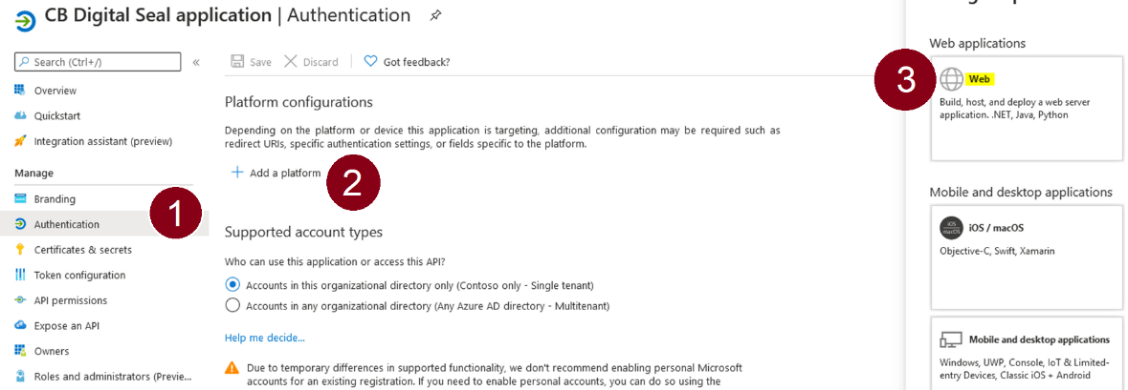
Task: Open the Branding menu item
Action: (x=55, y=199)
